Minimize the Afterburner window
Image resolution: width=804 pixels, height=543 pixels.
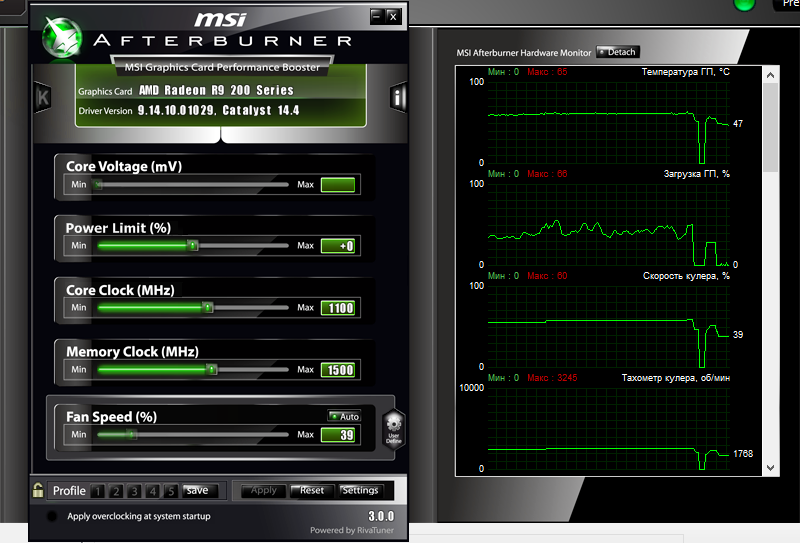point(377,16)
